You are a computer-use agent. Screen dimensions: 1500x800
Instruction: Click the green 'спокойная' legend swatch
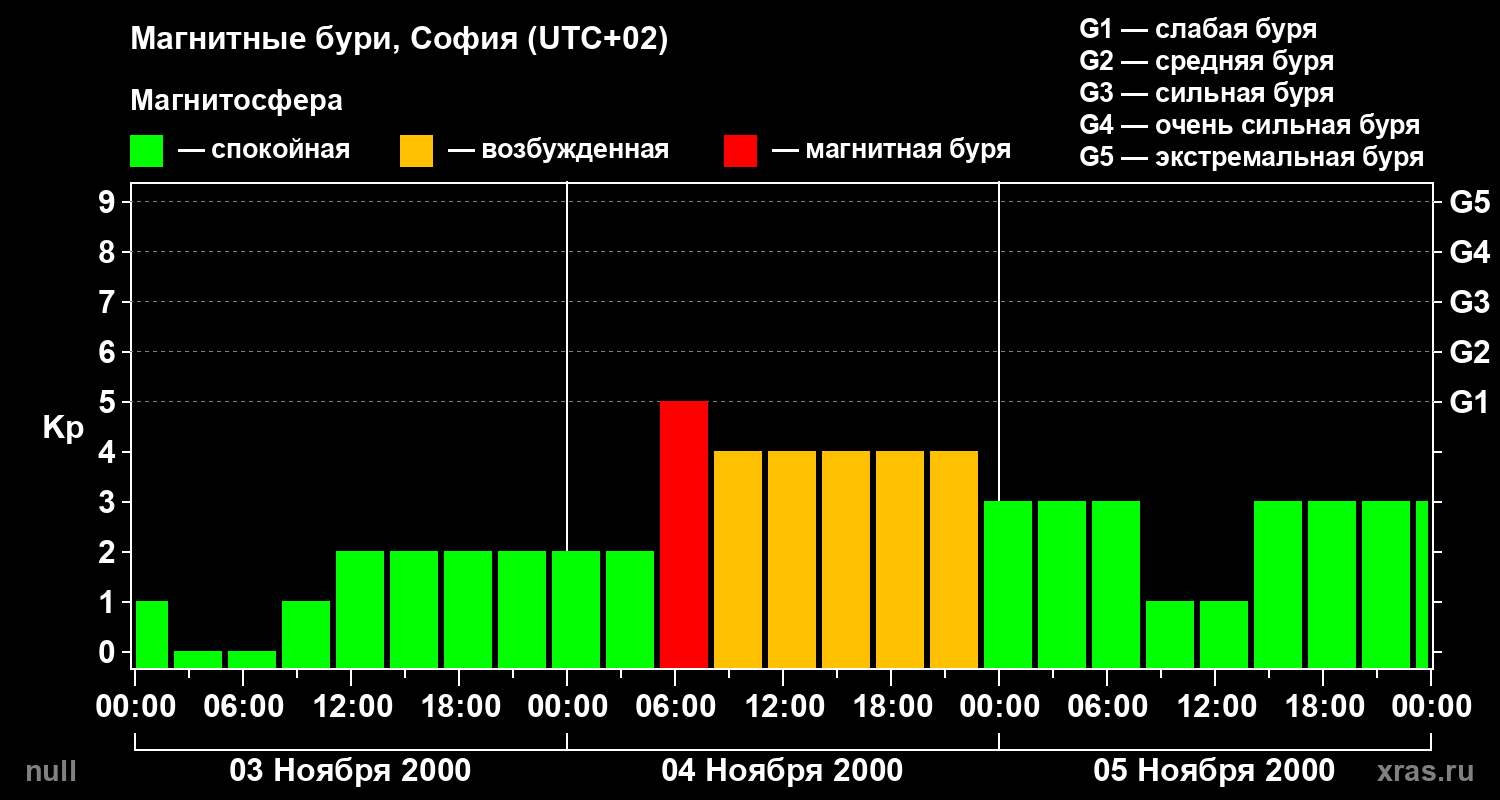tap(147, 151)
